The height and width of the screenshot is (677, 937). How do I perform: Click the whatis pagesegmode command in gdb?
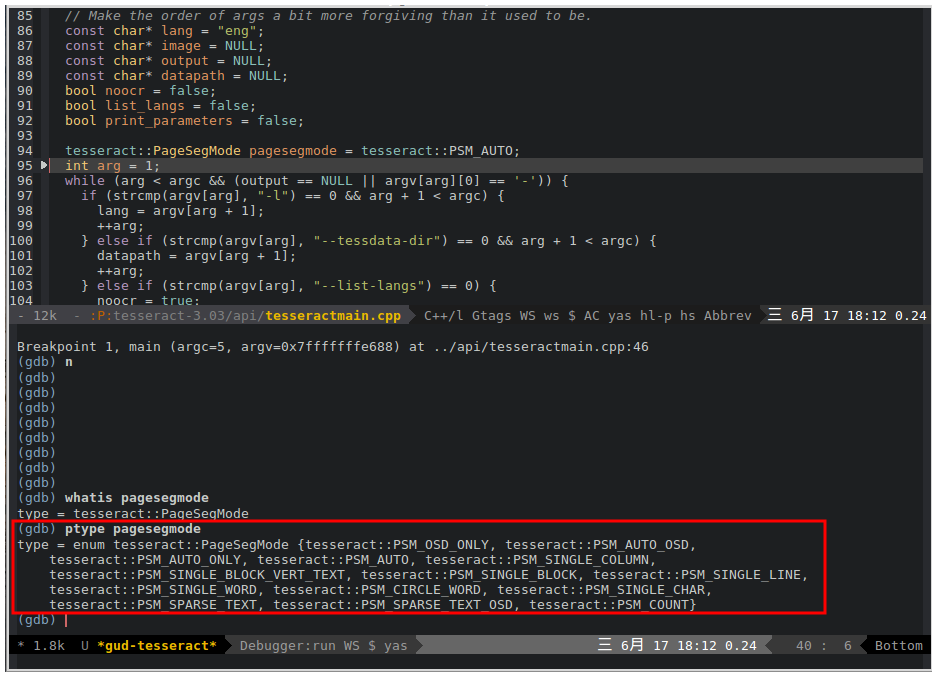click(x=137, y=498)
